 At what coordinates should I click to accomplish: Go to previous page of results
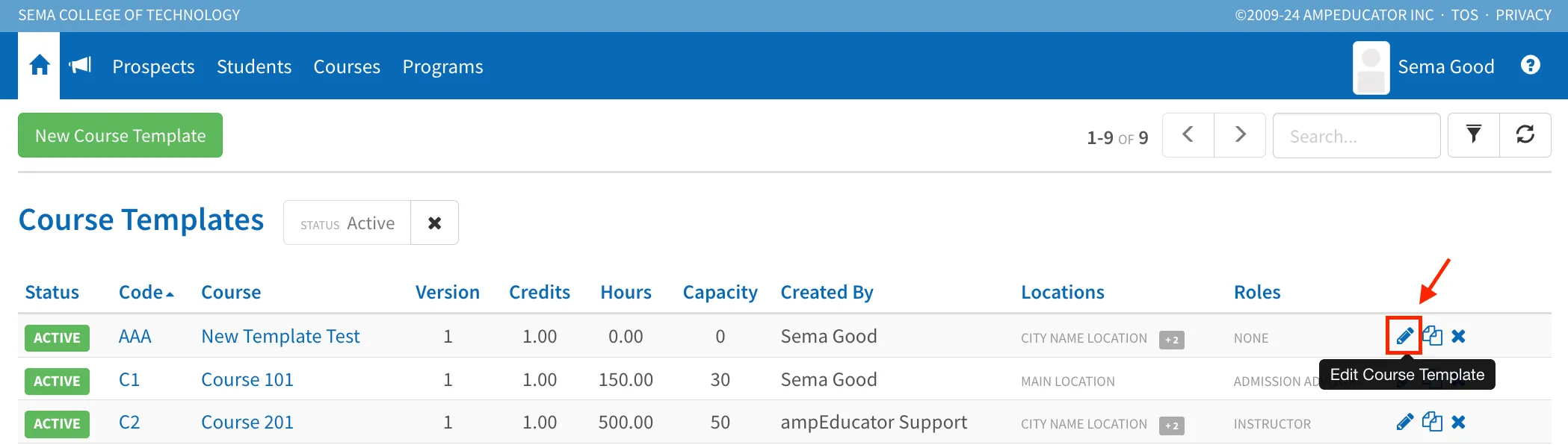point(1188,135)
